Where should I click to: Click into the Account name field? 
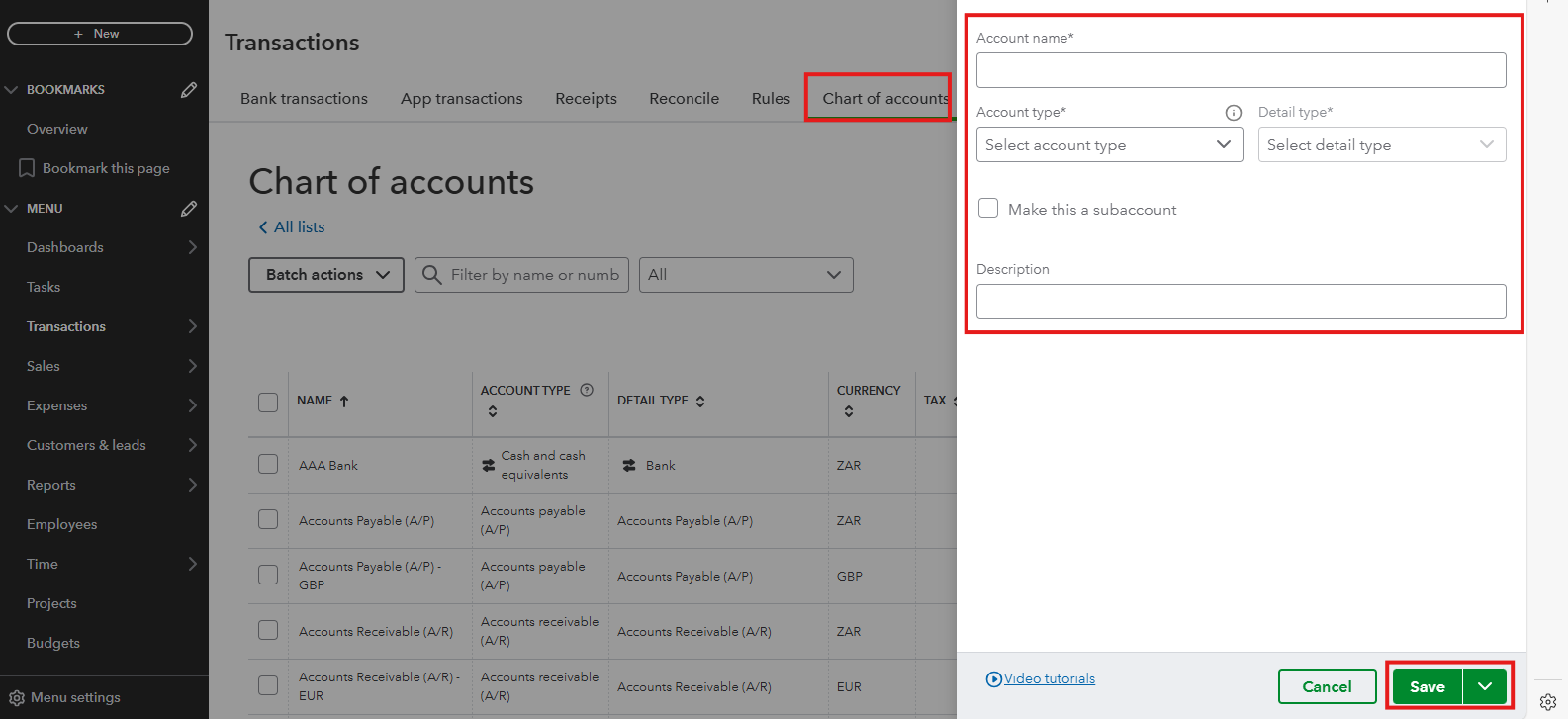[x=1241, y=70]
